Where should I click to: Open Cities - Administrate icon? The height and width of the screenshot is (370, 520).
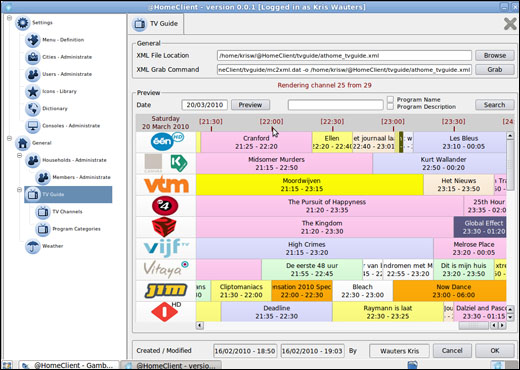[33, 57]
